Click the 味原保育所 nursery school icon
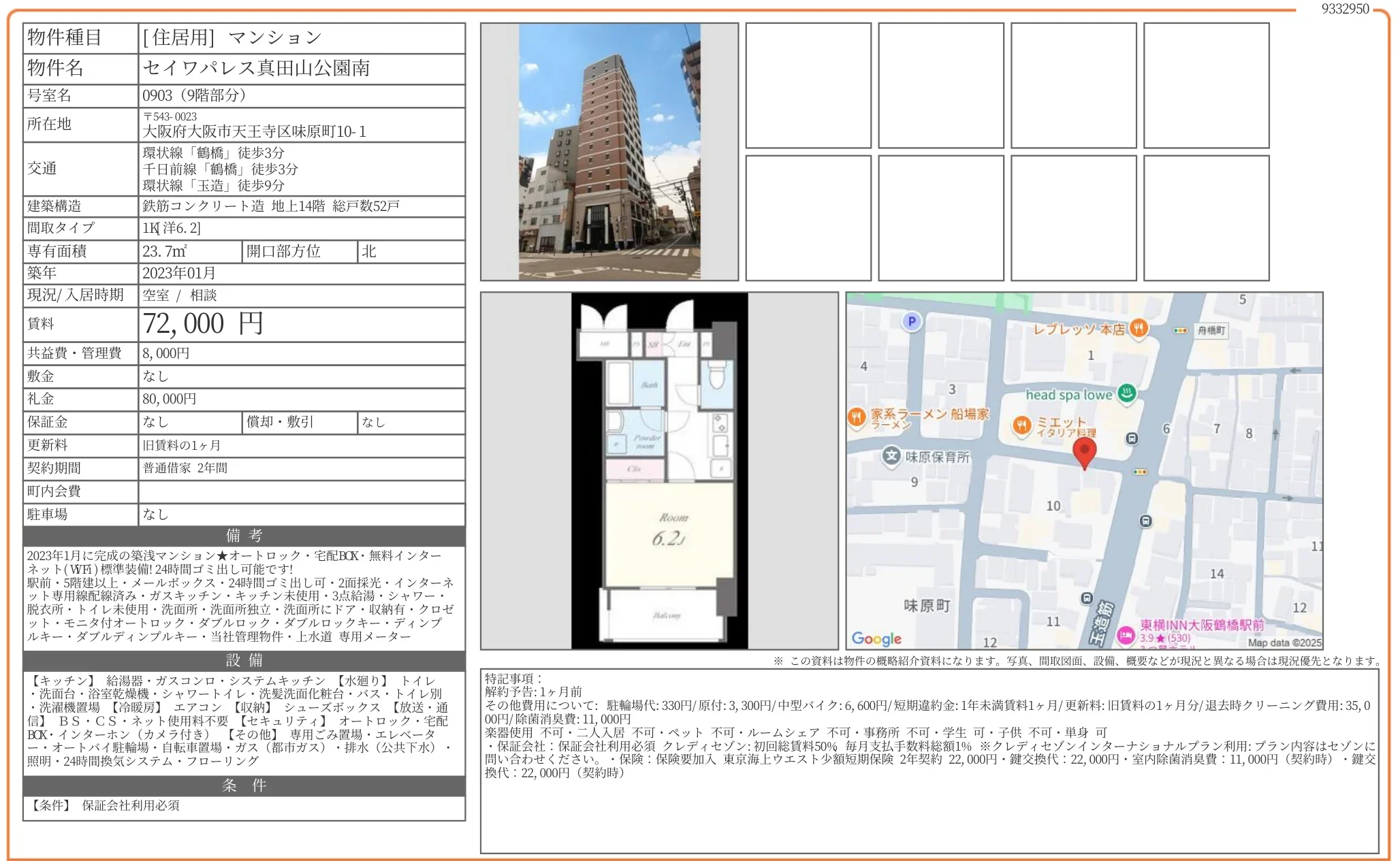This screenshot has height=861, width=1400. [x=891, y=456]
